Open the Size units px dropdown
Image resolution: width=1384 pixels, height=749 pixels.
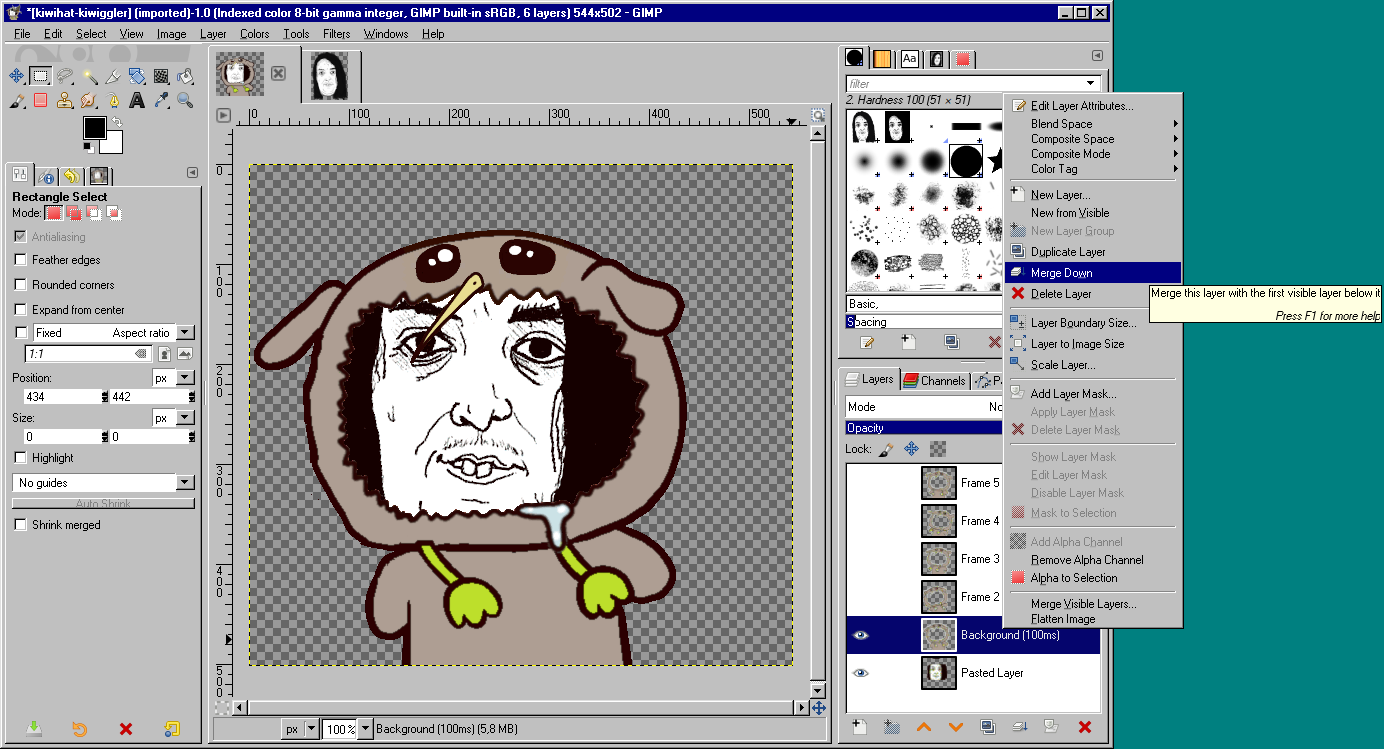click(185, 418)
